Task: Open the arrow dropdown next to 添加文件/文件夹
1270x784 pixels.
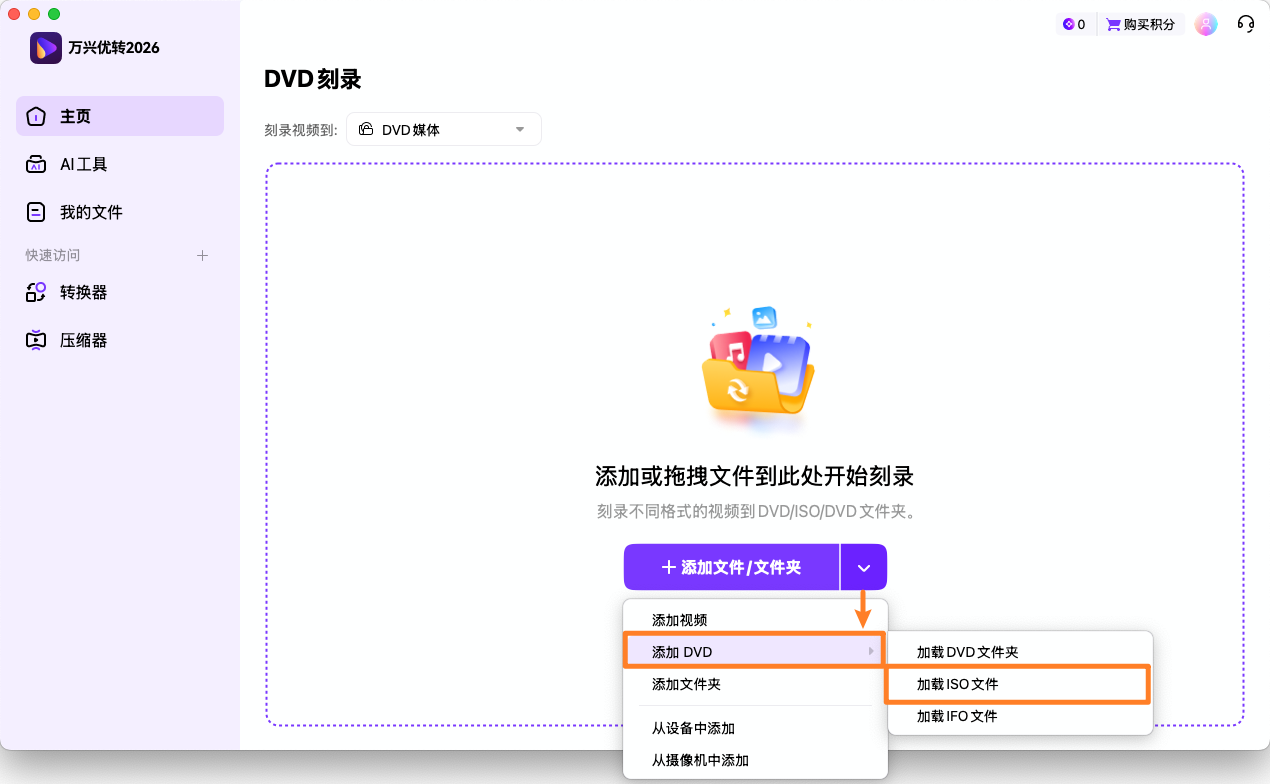Action: 863,566
